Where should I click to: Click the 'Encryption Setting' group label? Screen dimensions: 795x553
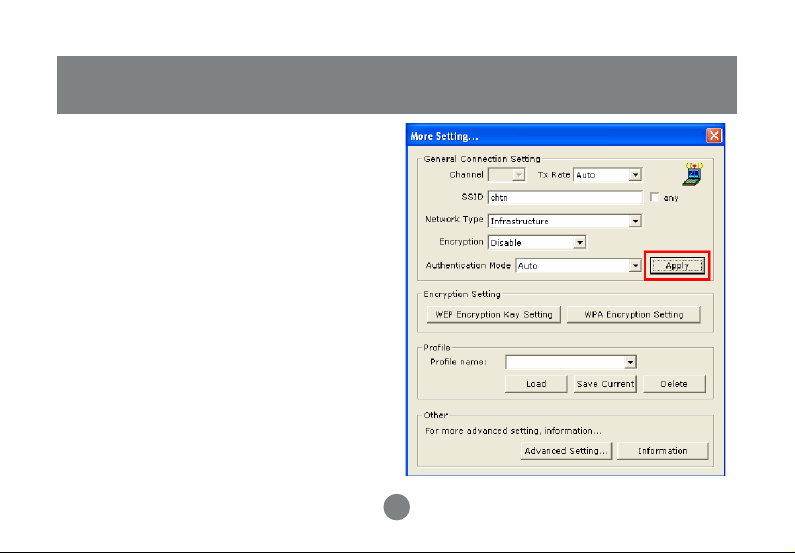462,294
